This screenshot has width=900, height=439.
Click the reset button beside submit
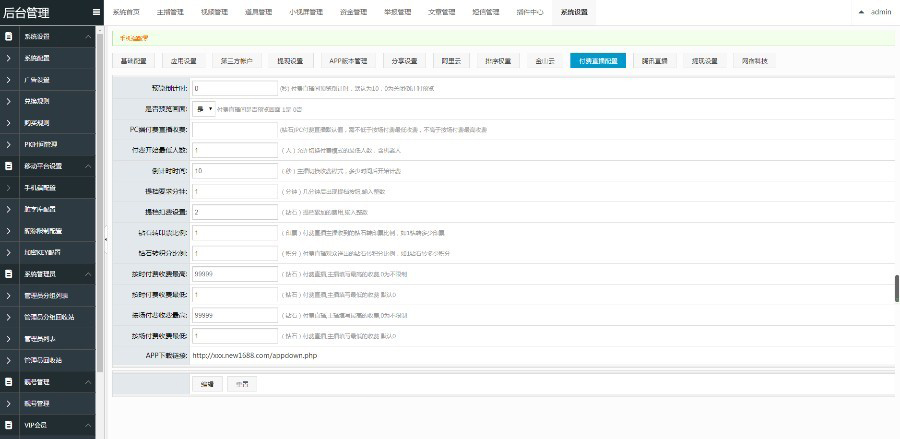point(242,384)
